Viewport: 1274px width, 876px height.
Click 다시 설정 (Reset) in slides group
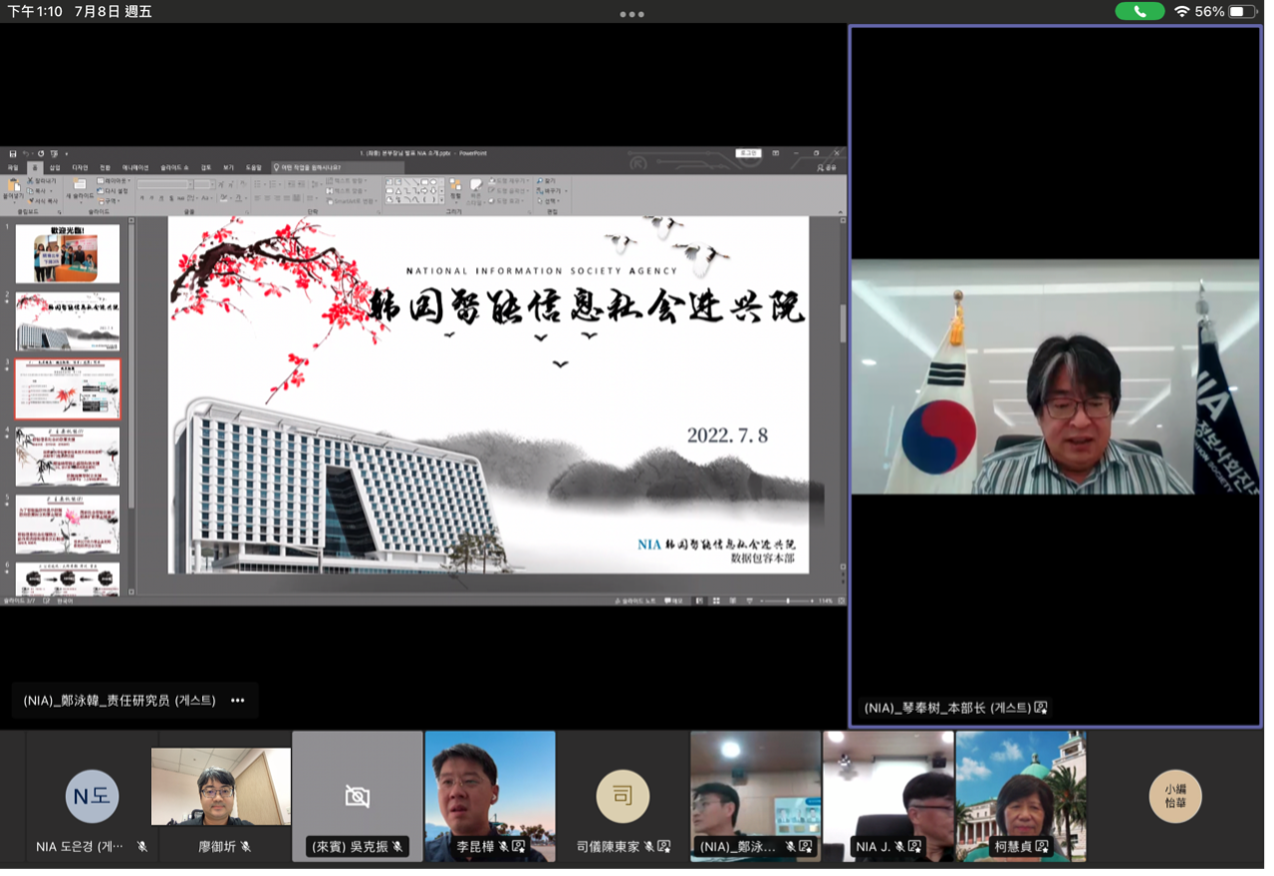coord(112,191)
